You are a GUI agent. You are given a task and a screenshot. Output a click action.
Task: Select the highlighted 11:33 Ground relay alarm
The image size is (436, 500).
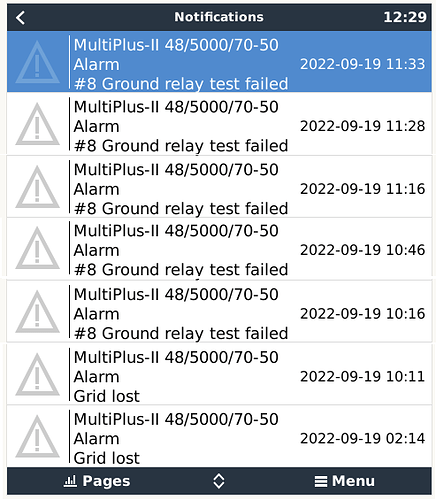[x=219, y=62]
